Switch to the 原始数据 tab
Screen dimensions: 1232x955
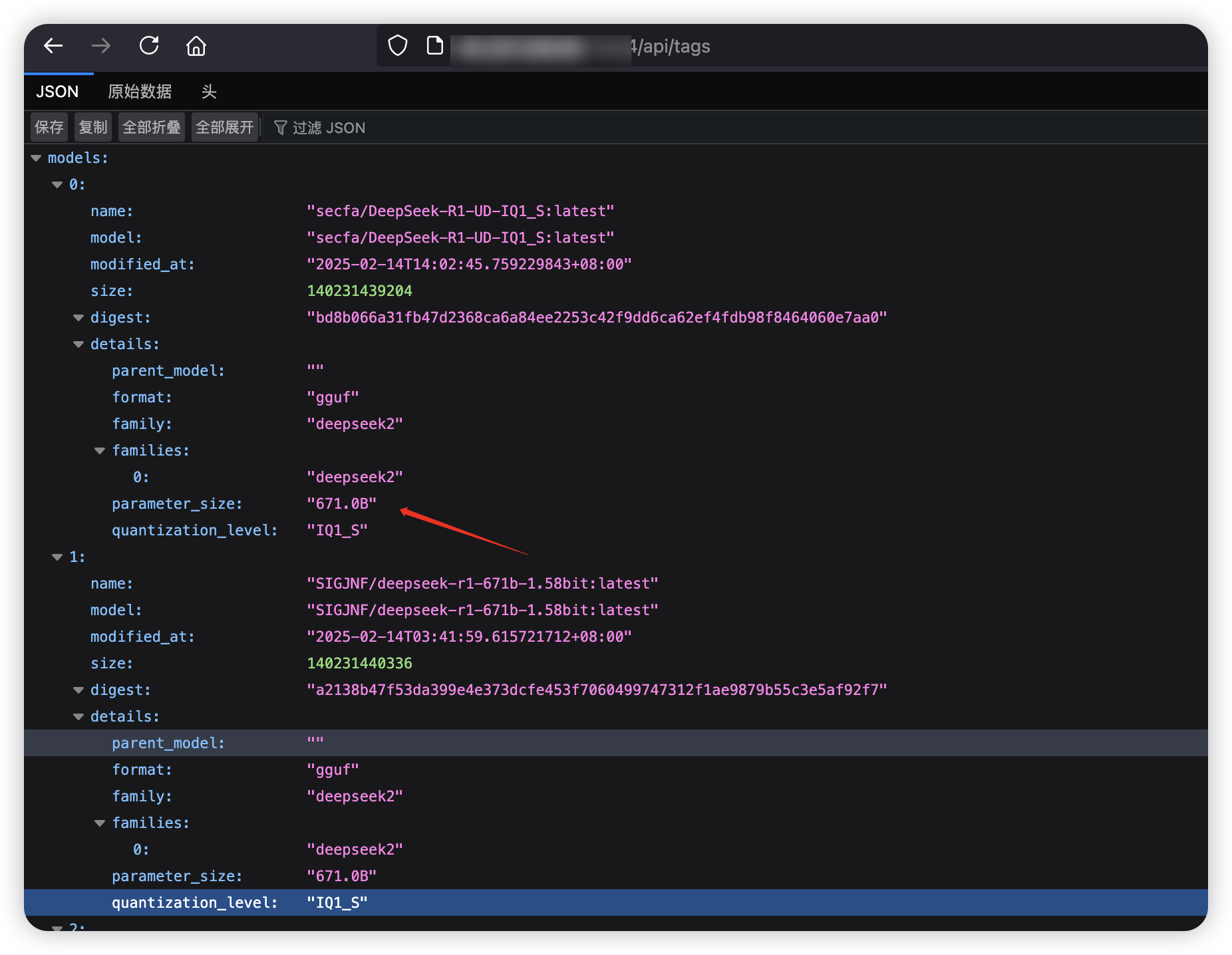tap(140, 92)
